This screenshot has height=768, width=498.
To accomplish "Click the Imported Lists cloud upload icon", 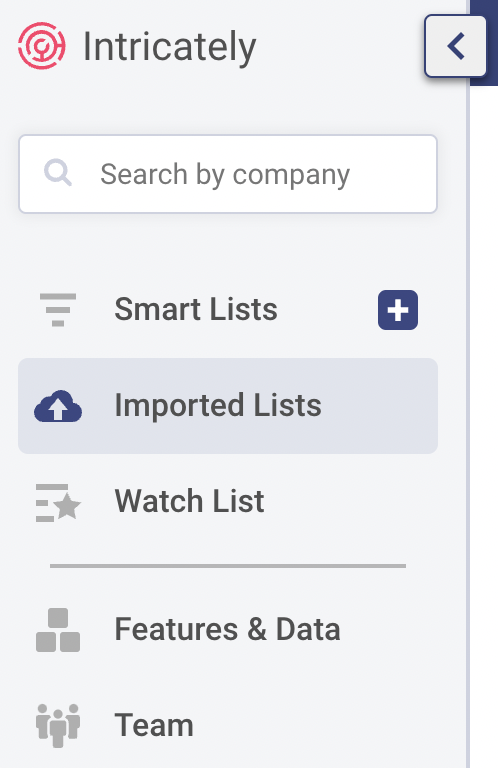I will pyautogui.click(x=58, y=406).
